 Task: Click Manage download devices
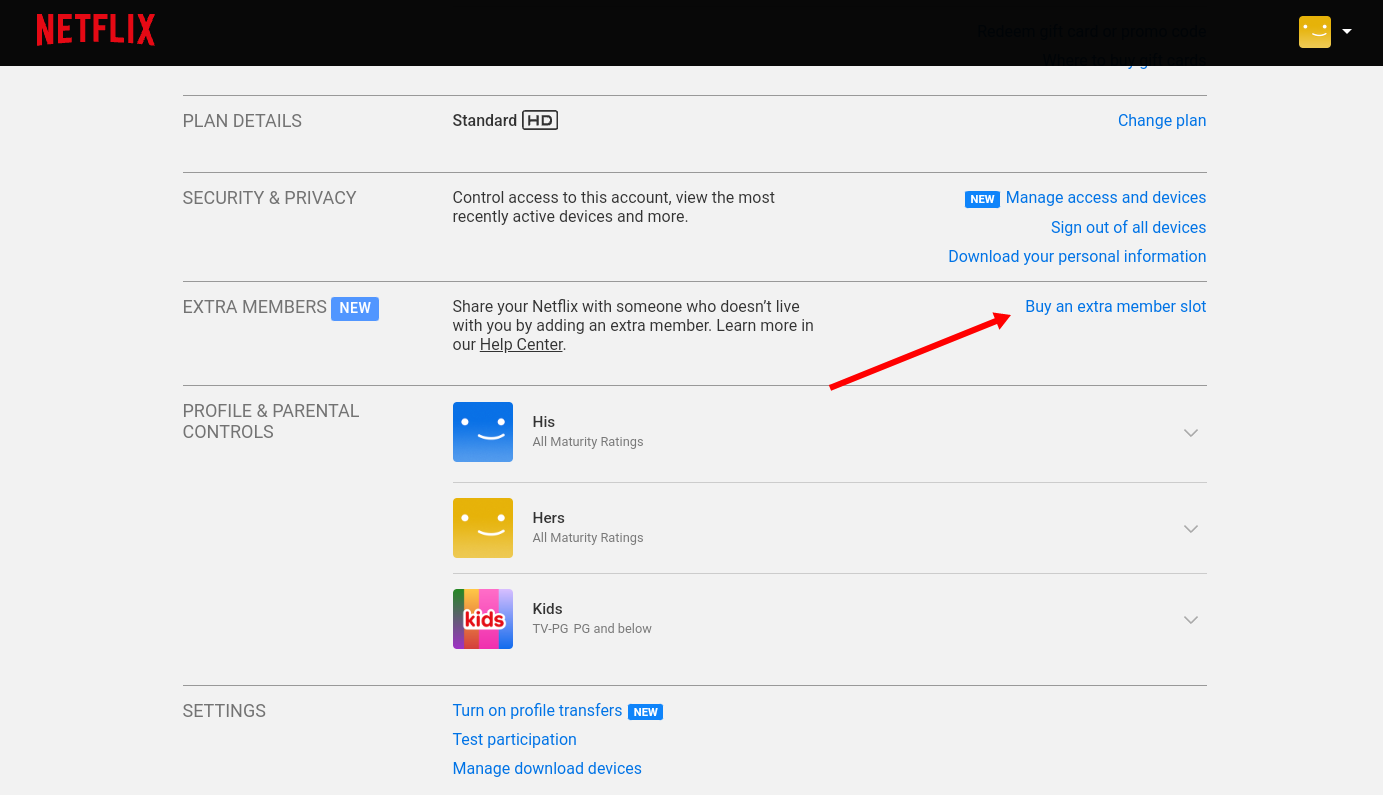click(547, 768)
